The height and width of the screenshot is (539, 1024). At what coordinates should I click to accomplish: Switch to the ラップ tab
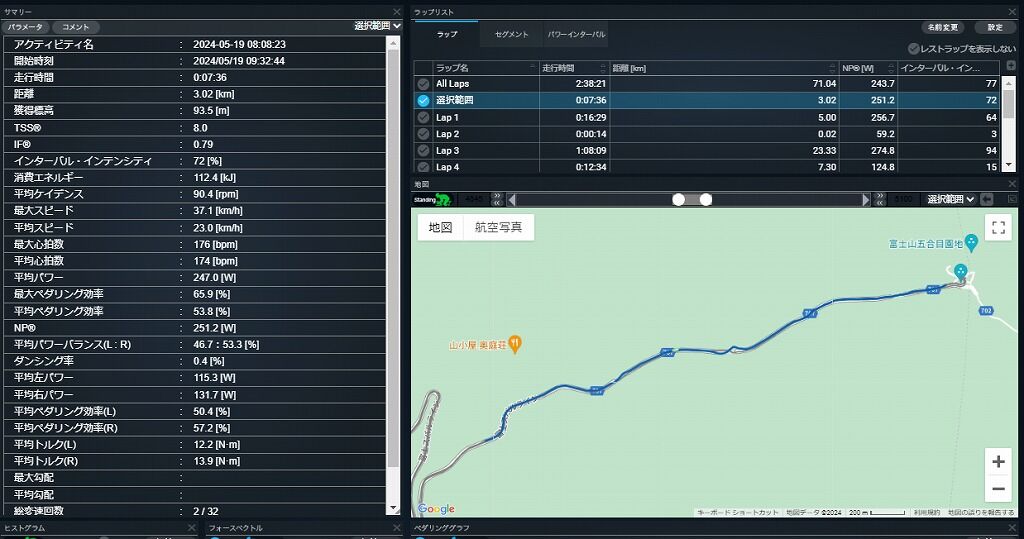[447, 34]
